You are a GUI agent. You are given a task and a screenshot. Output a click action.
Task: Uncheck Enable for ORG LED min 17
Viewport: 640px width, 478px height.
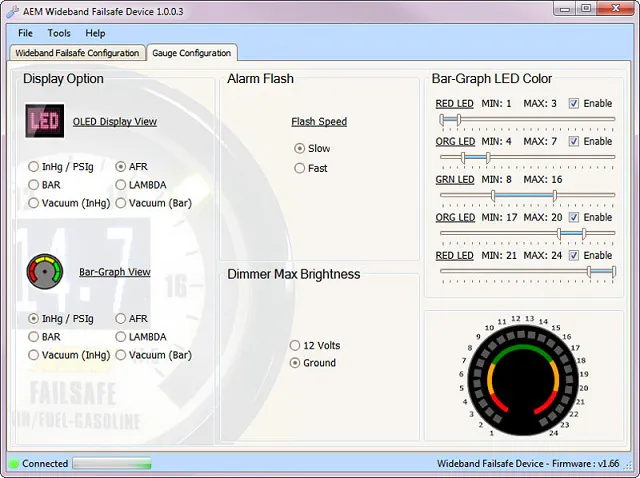click(573, 218)
